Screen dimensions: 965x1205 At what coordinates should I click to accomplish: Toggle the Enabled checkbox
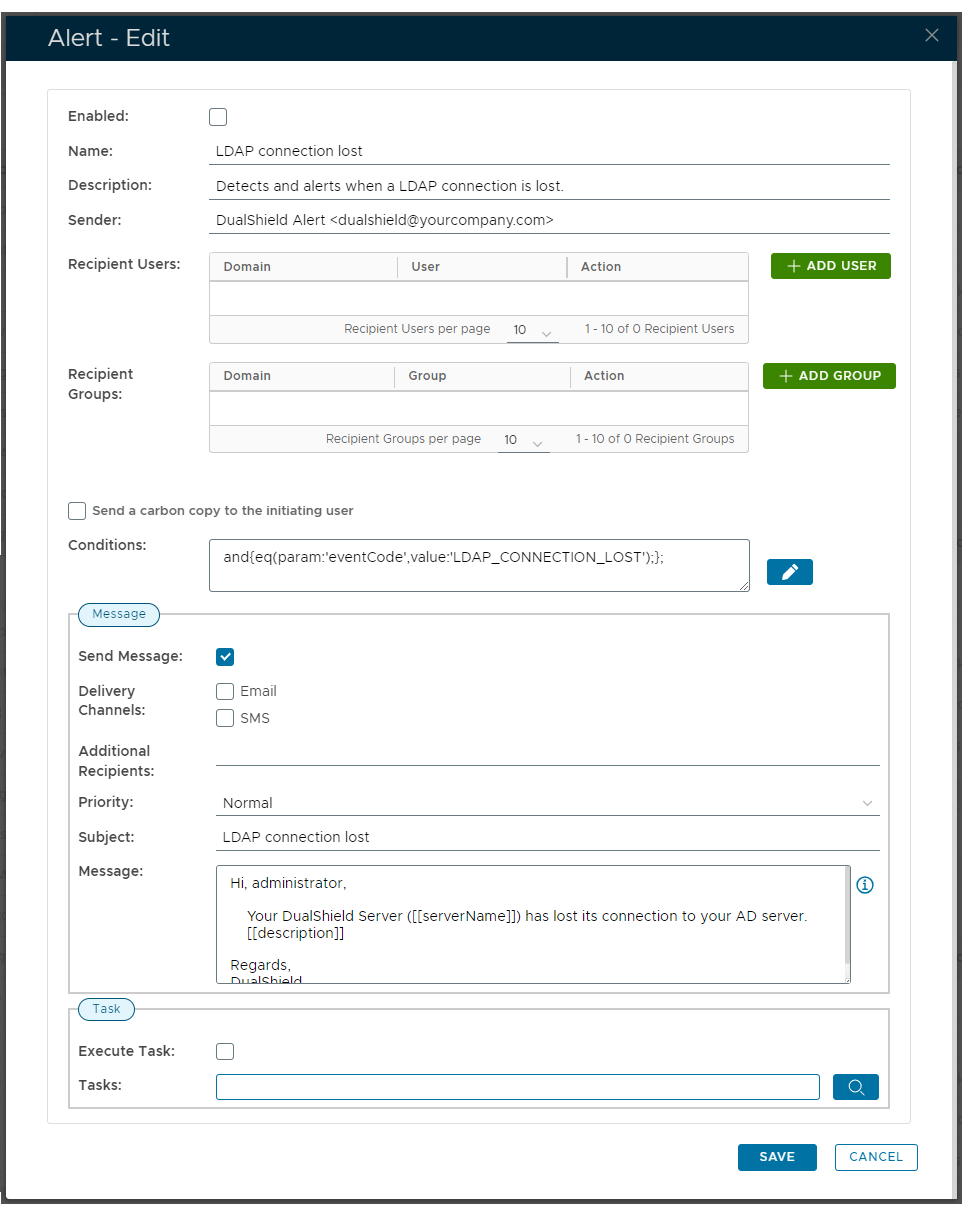coord(218,117)
